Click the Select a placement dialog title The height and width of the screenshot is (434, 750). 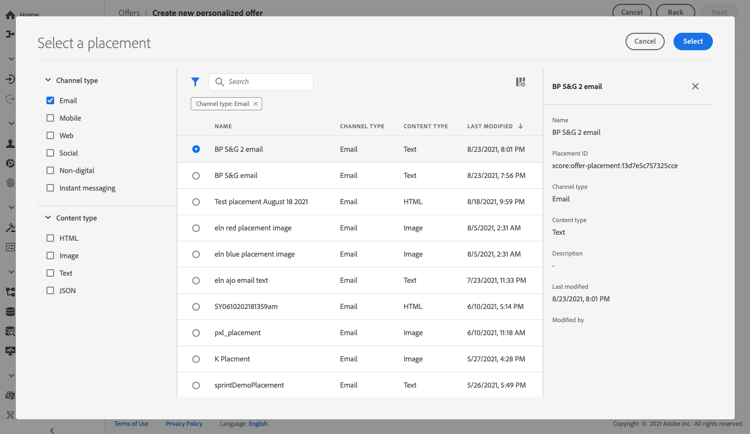tap(94, 43)
